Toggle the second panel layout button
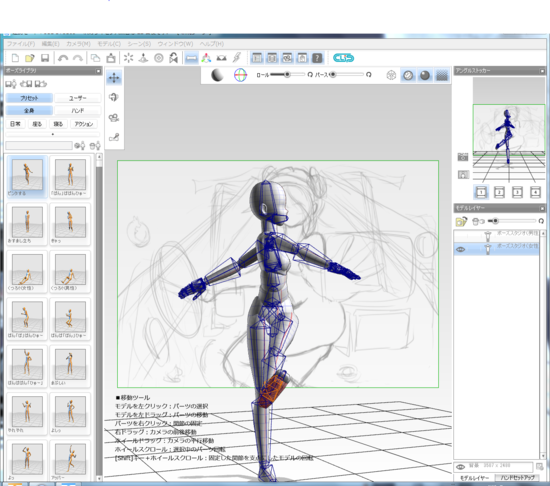The height and width of the screenshot is (486, 550). tap(272, 58)
